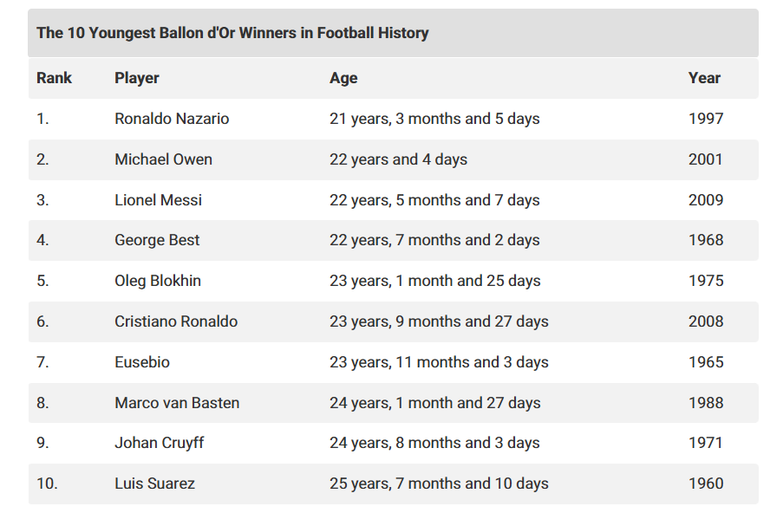
Task: Click the age '22 years and 4 days'
Action: pyautogui.click(x=398, y=159)
